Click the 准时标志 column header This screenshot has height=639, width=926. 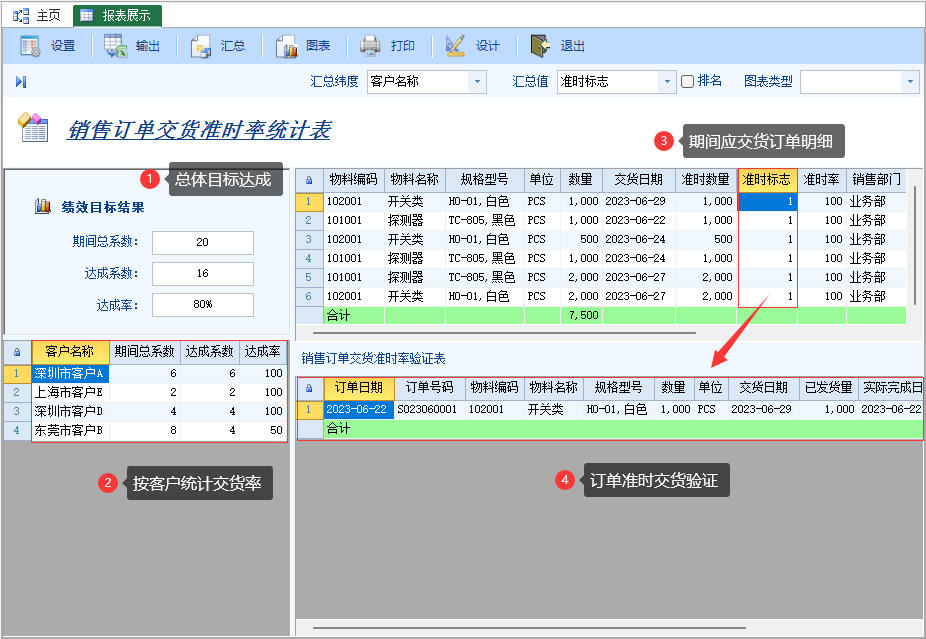coord(767,180)
